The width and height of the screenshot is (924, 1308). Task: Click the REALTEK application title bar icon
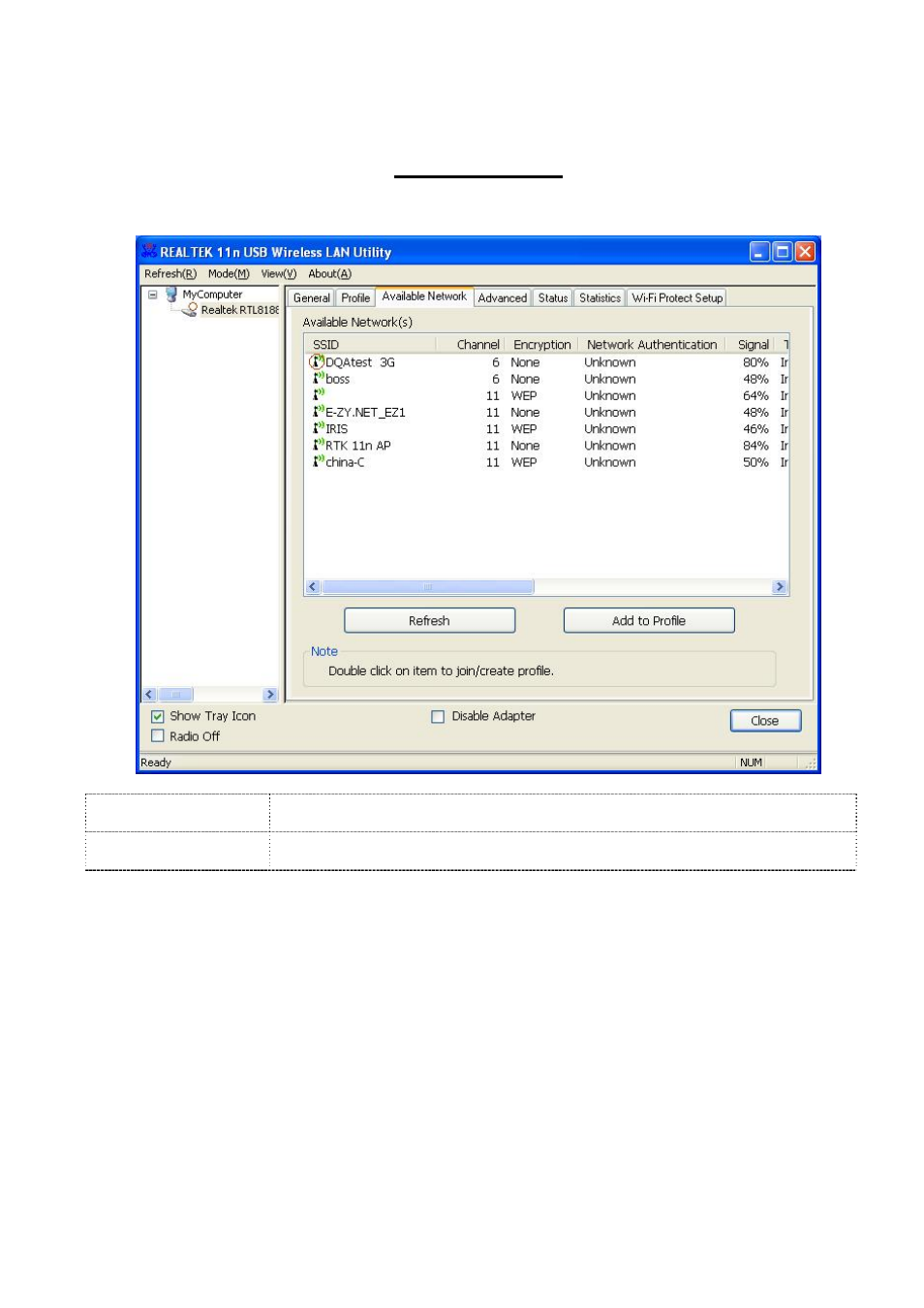tap(149, 252)
